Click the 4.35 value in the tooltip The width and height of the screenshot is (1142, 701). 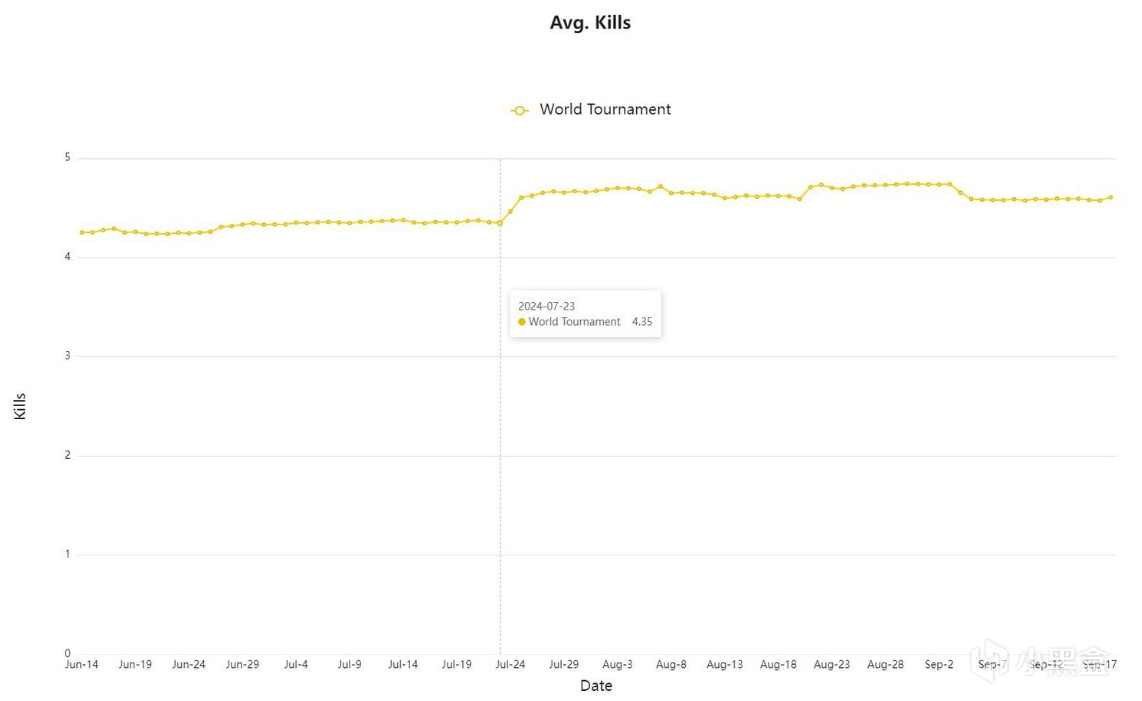click(x=642, y=322)
